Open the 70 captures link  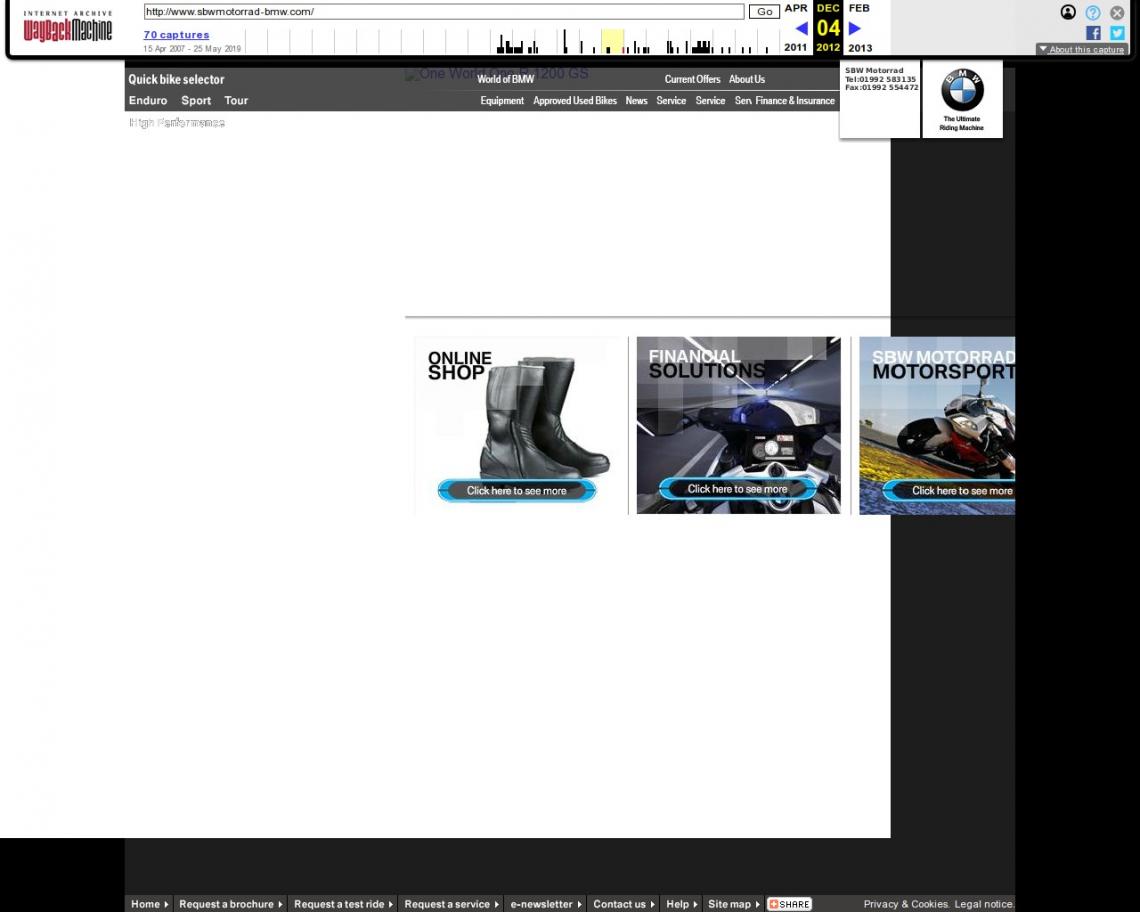coord(176,35)
